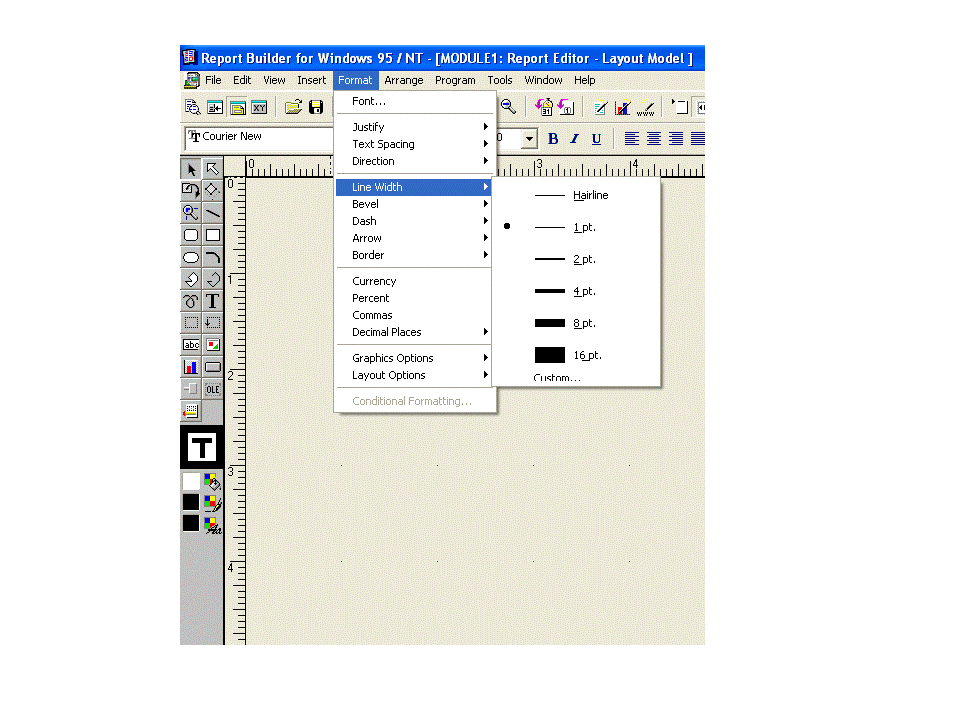This screenshot has width=960, height=720.
Task: Toggle Underline text formatting
Action: pos(596,139)
